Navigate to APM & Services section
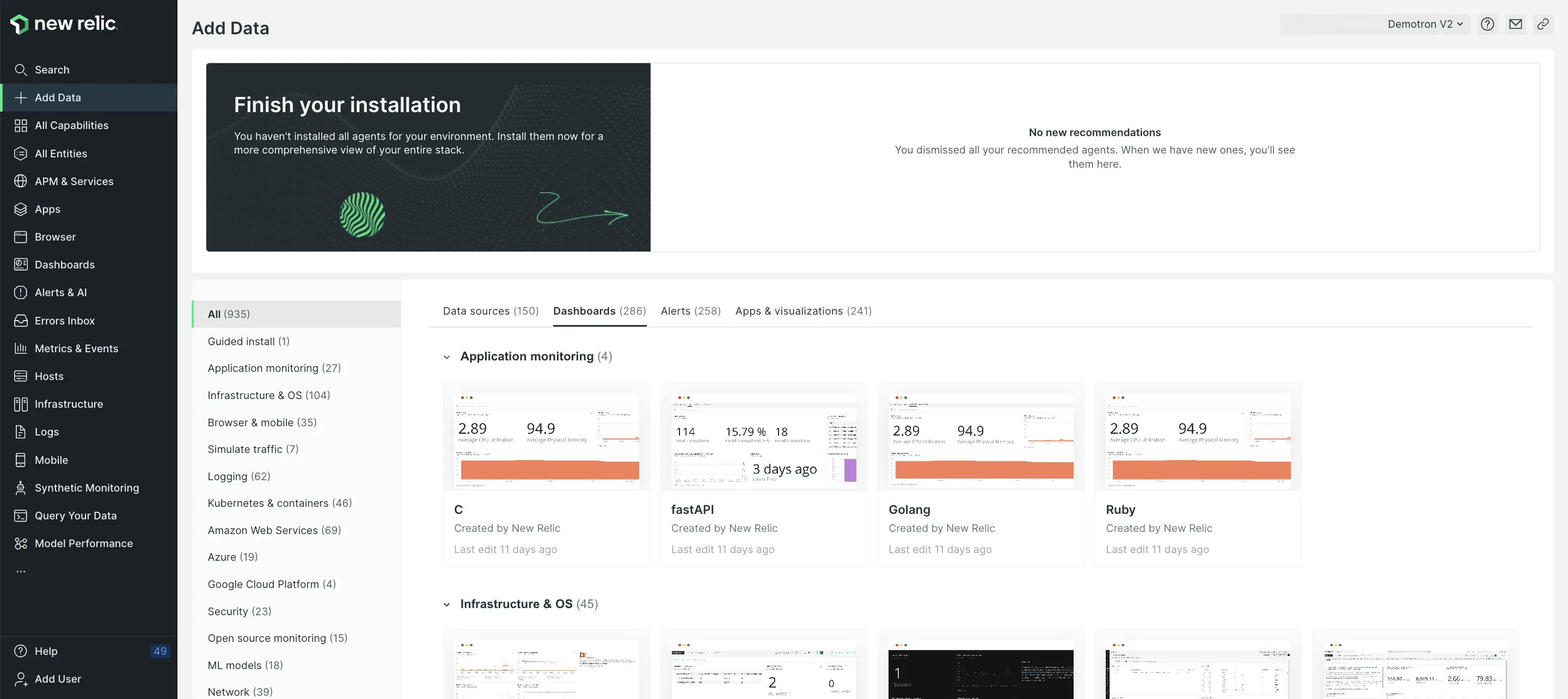1568x699 pixels. click(74, 182)
